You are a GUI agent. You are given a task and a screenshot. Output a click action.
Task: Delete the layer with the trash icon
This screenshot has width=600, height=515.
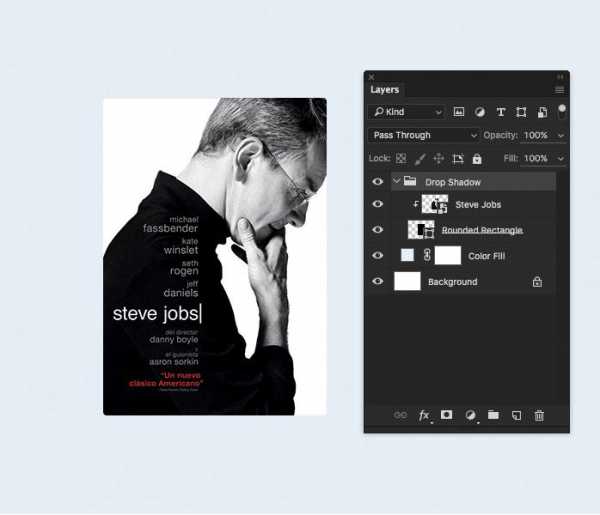click(x=539, y=415)
